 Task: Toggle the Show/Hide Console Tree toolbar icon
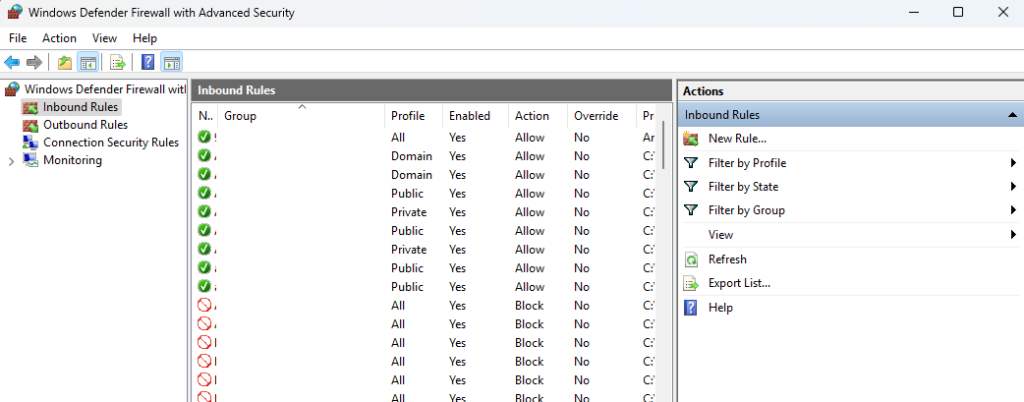pos(87,63)
